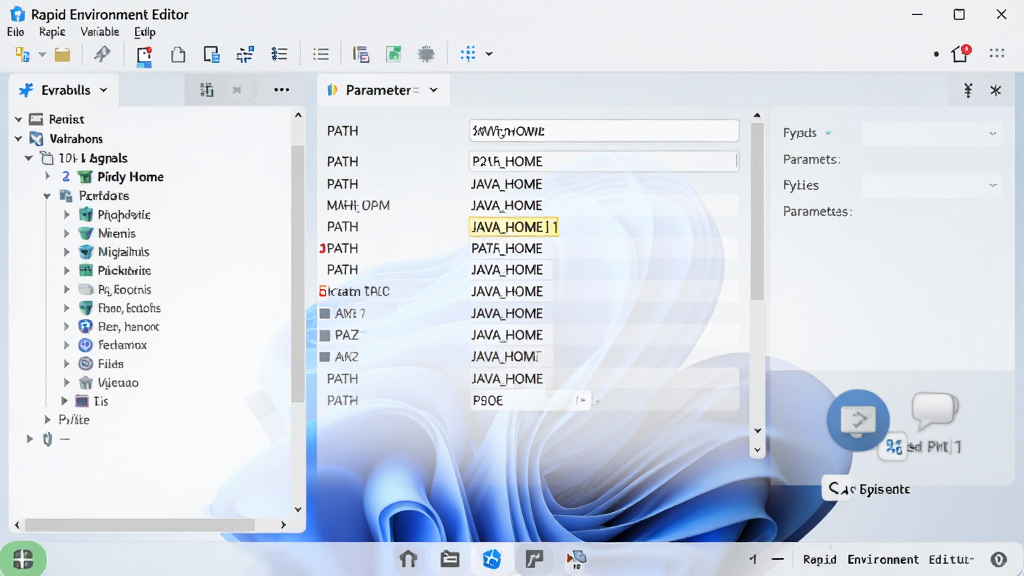The width and height of the screenshot is (1024, 576).
Task: Click the bullet list toolbar icon
Action: point(321,54)
